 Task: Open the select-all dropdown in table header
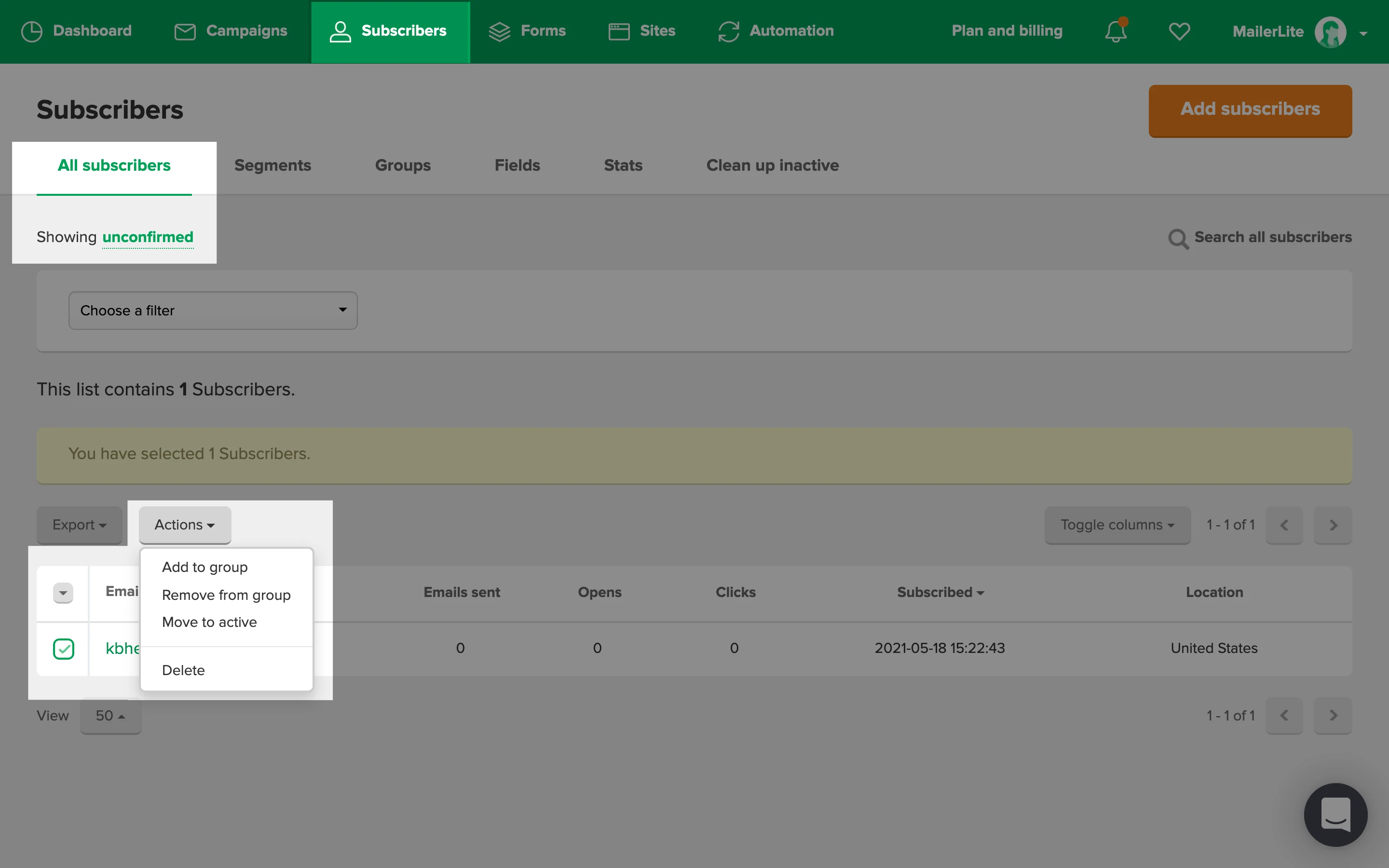[63, 593]
